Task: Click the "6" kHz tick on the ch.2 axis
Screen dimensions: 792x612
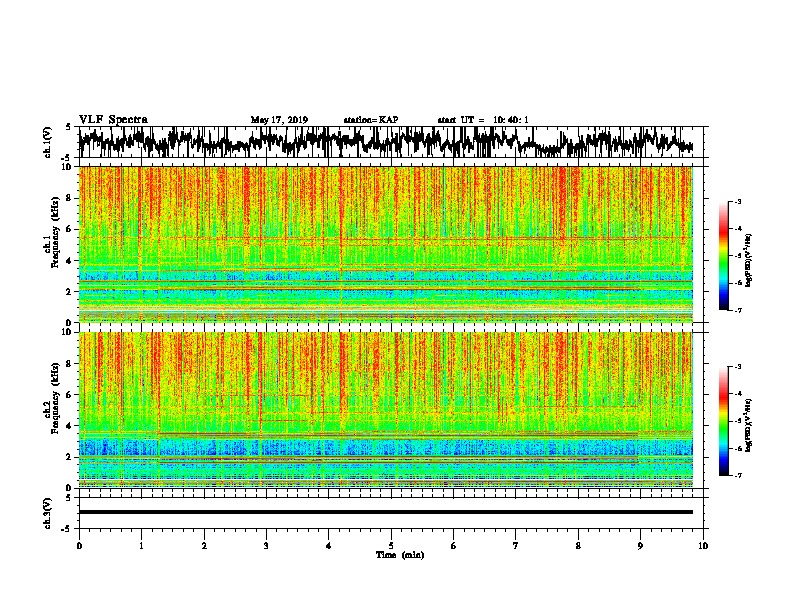Action: [70, 395]
